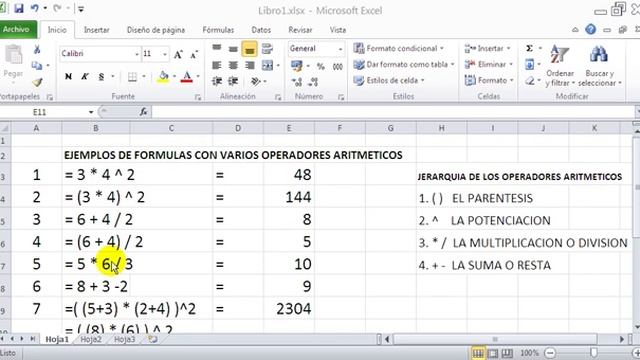Apply thousands separator style (000)

pyautogui.click(x=338, y=67)
